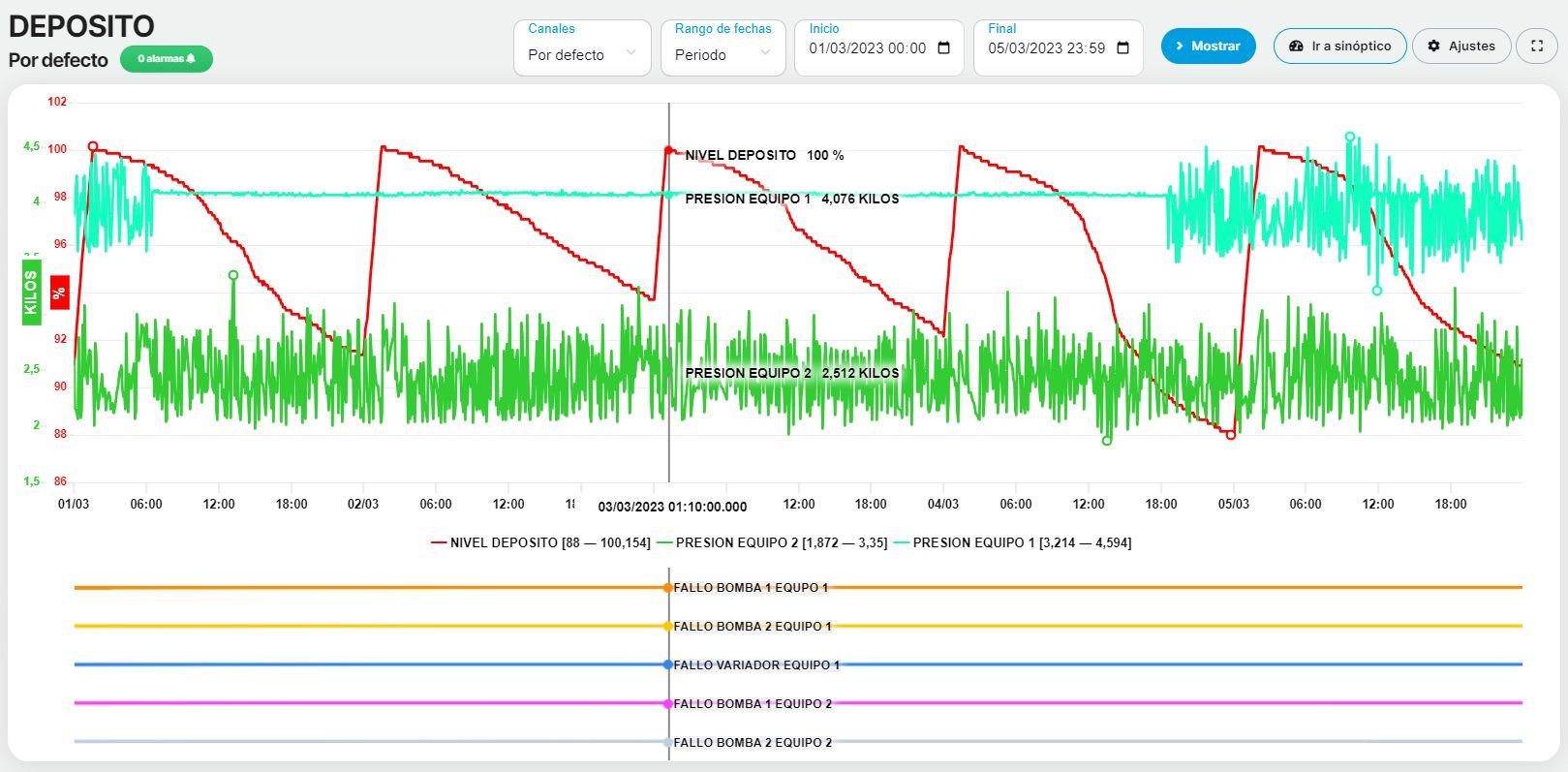The image size is (1568, 772).
Task: Click the chevron arrow inside Mostrar button
Action: click(x=1180, y=46)
